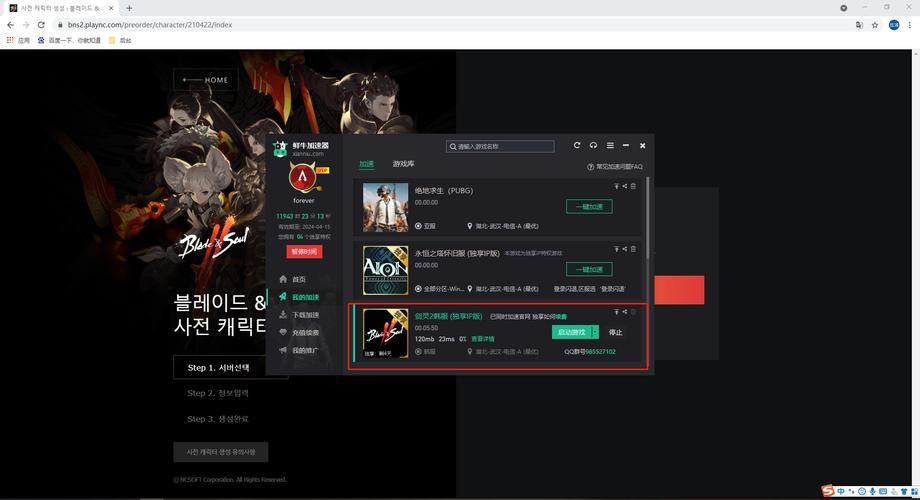This screenshot has width=920, height=500.
Task: Pin the AION entry to top
Action: [x=617, y=249]
